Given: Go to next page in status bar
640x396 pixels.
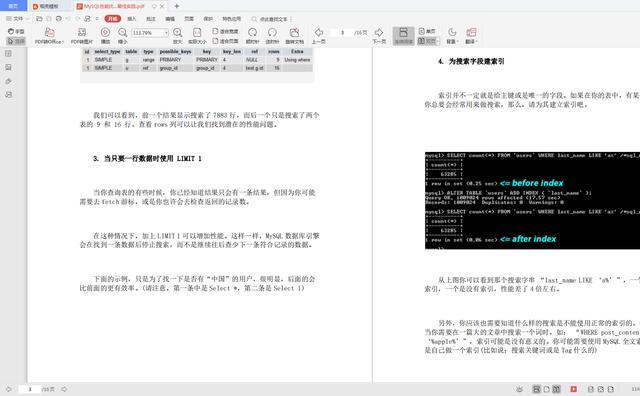Looking at the screenshot, I should [x=64, y=389].
